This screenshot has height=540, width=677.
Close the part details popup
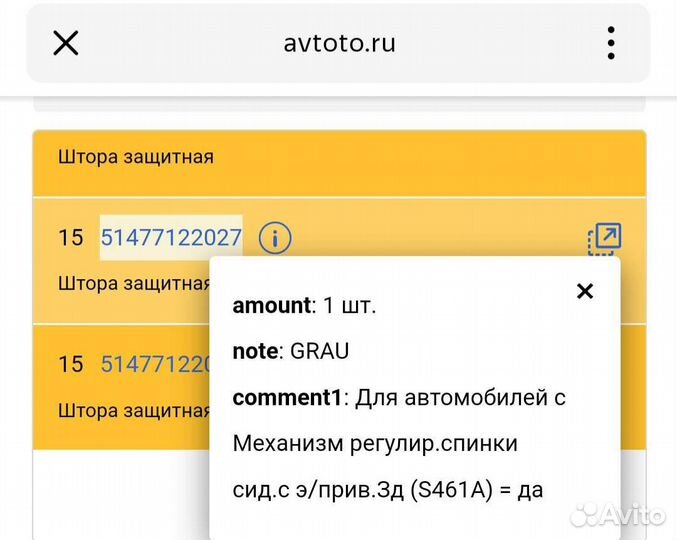[x=585, y=291]
